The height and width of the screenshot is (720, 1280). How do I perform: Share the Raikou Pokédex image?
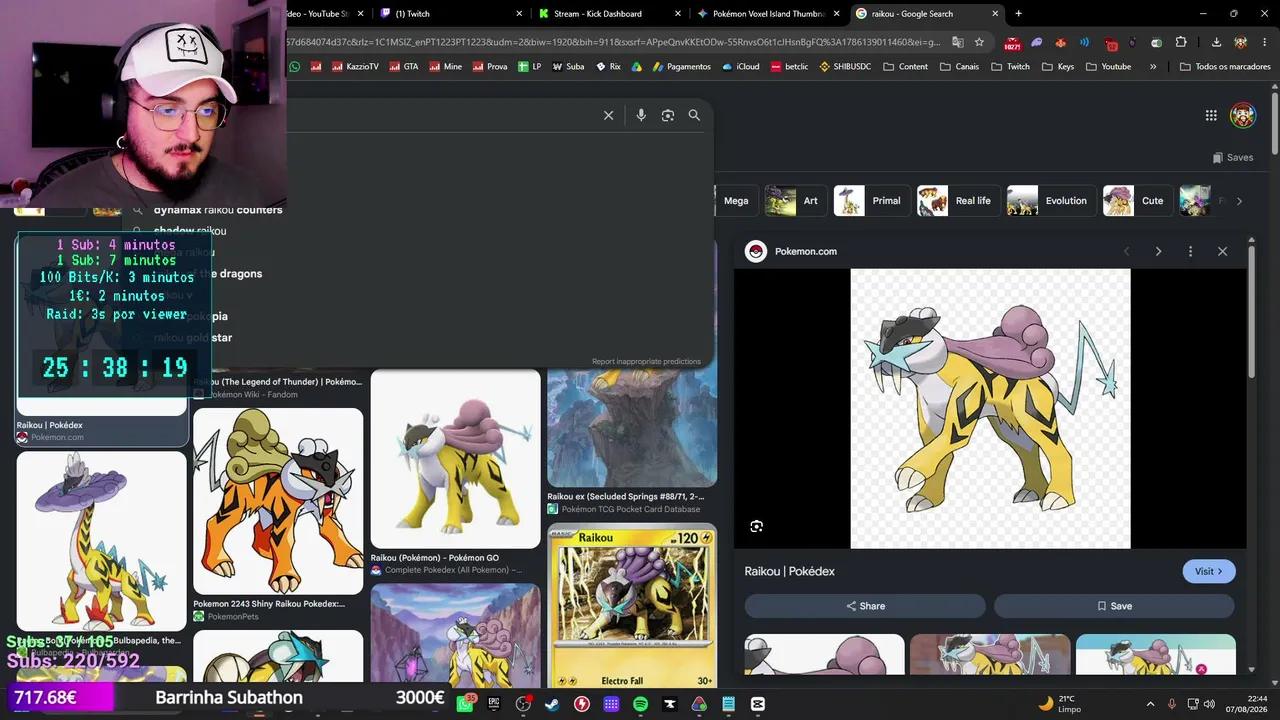[x=865, y=606]
